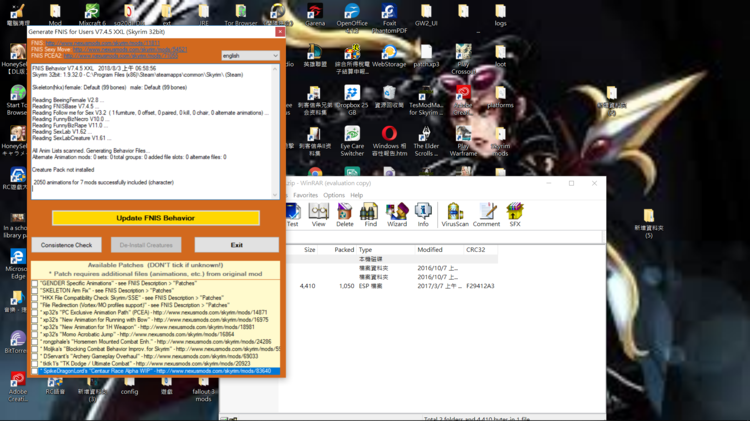
Task: Click the WinRAR Comment icon
Action: coord(486,214)
